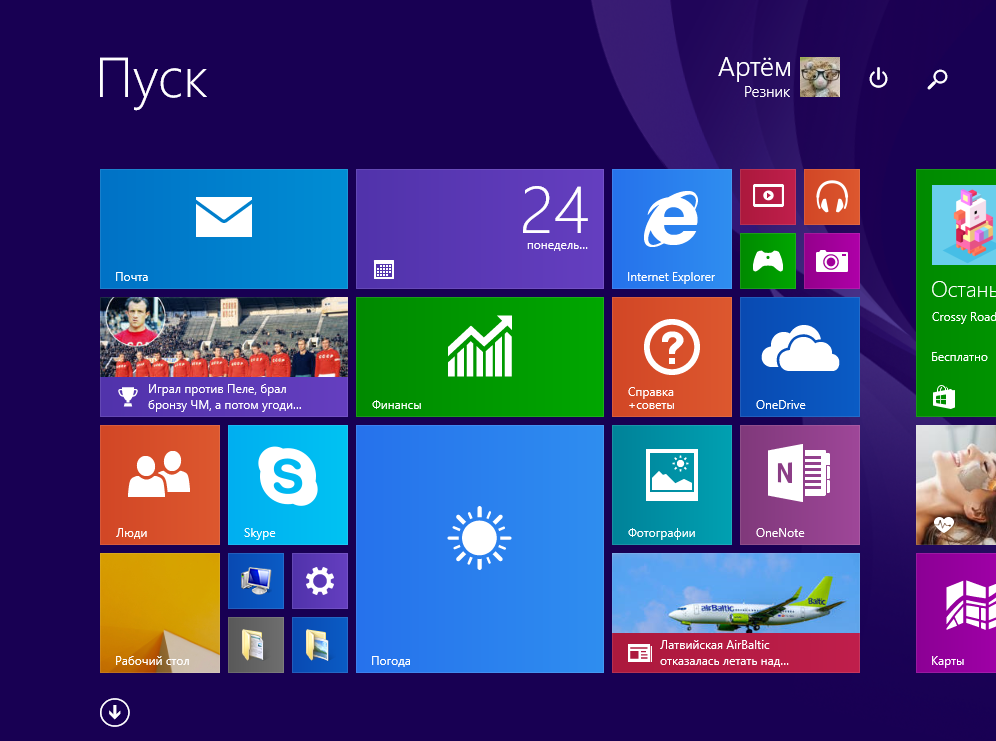
Task: Show all apps with down arrow
Action: (115, 712)
